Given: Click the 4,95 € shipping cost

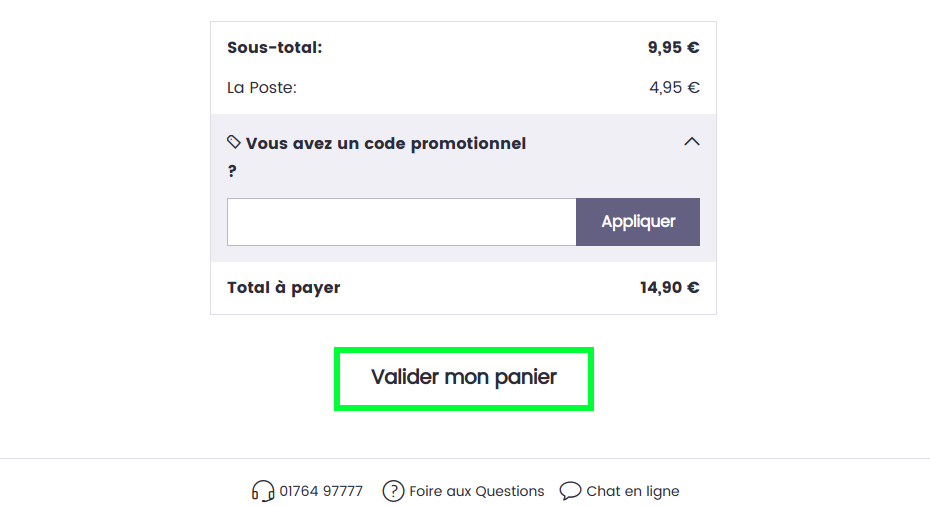Looking at the screenshot, I should [x=674, y=88].
